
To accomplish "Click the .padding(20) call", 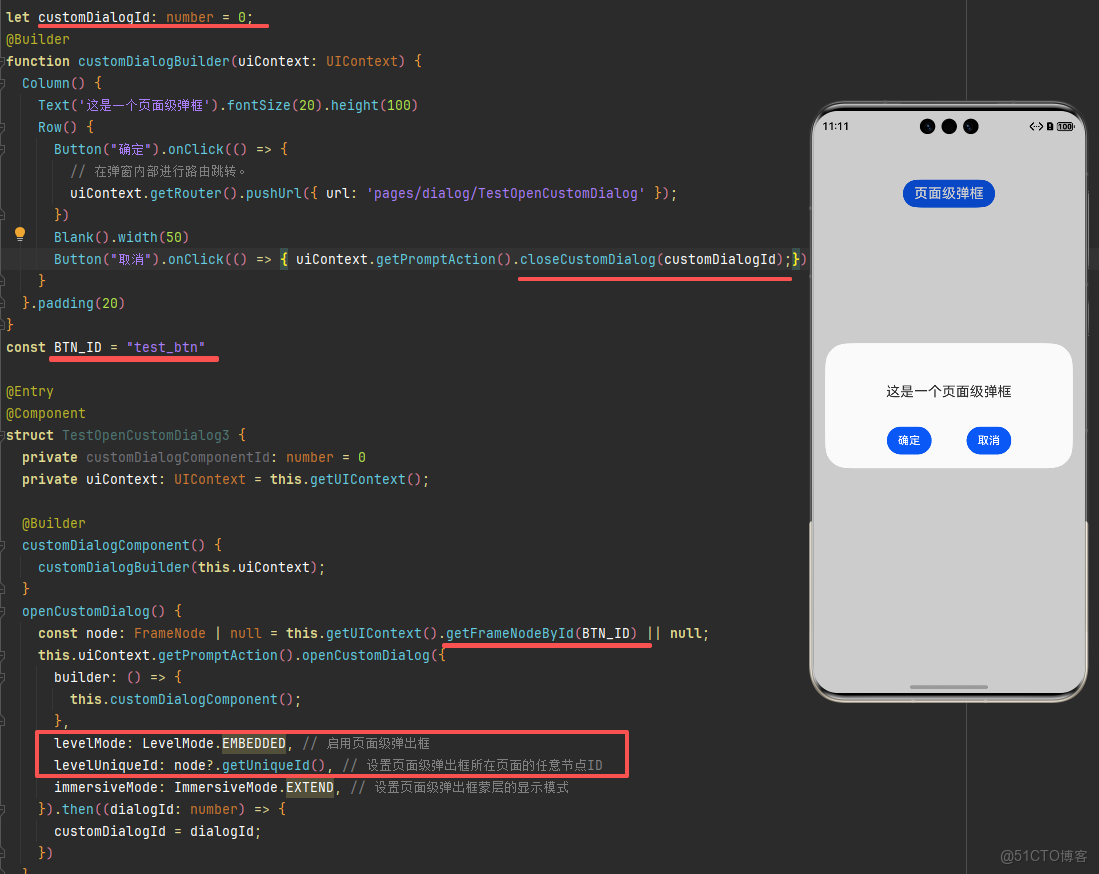I will pos(78,303).
